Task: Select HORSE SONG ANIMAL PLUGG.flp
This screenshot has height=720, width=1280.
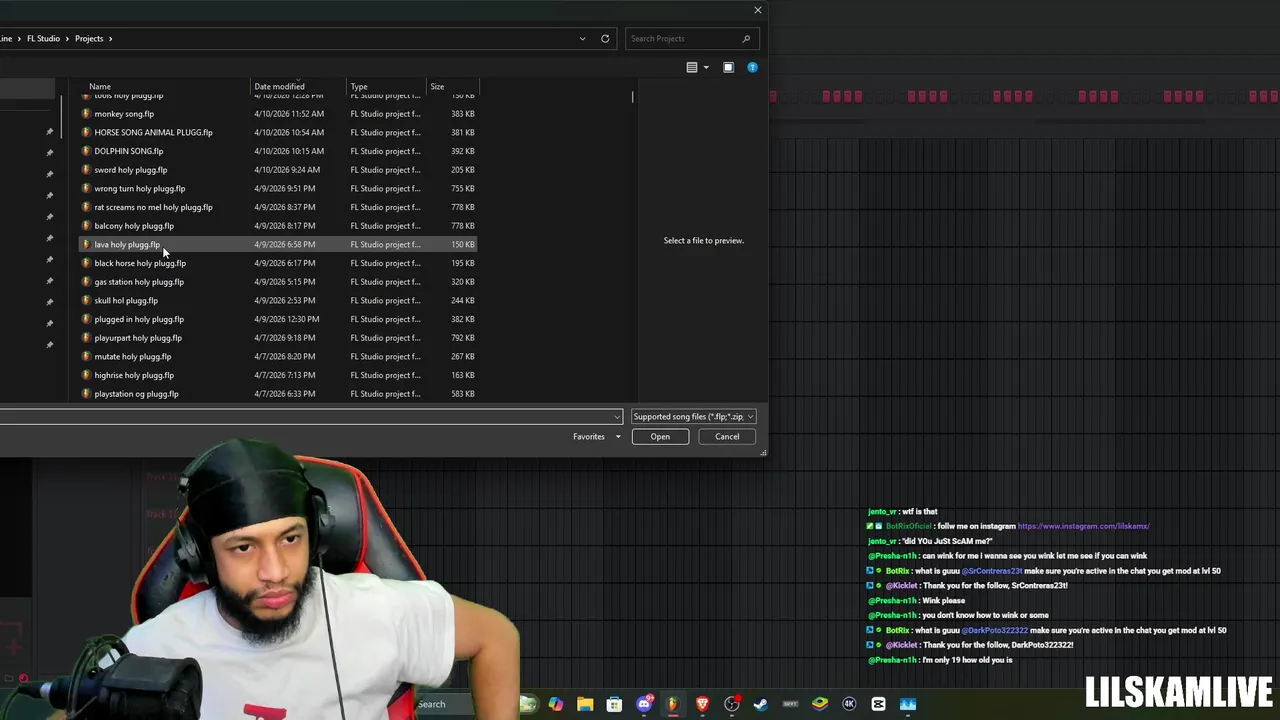Action: click(x=278, y=133)
